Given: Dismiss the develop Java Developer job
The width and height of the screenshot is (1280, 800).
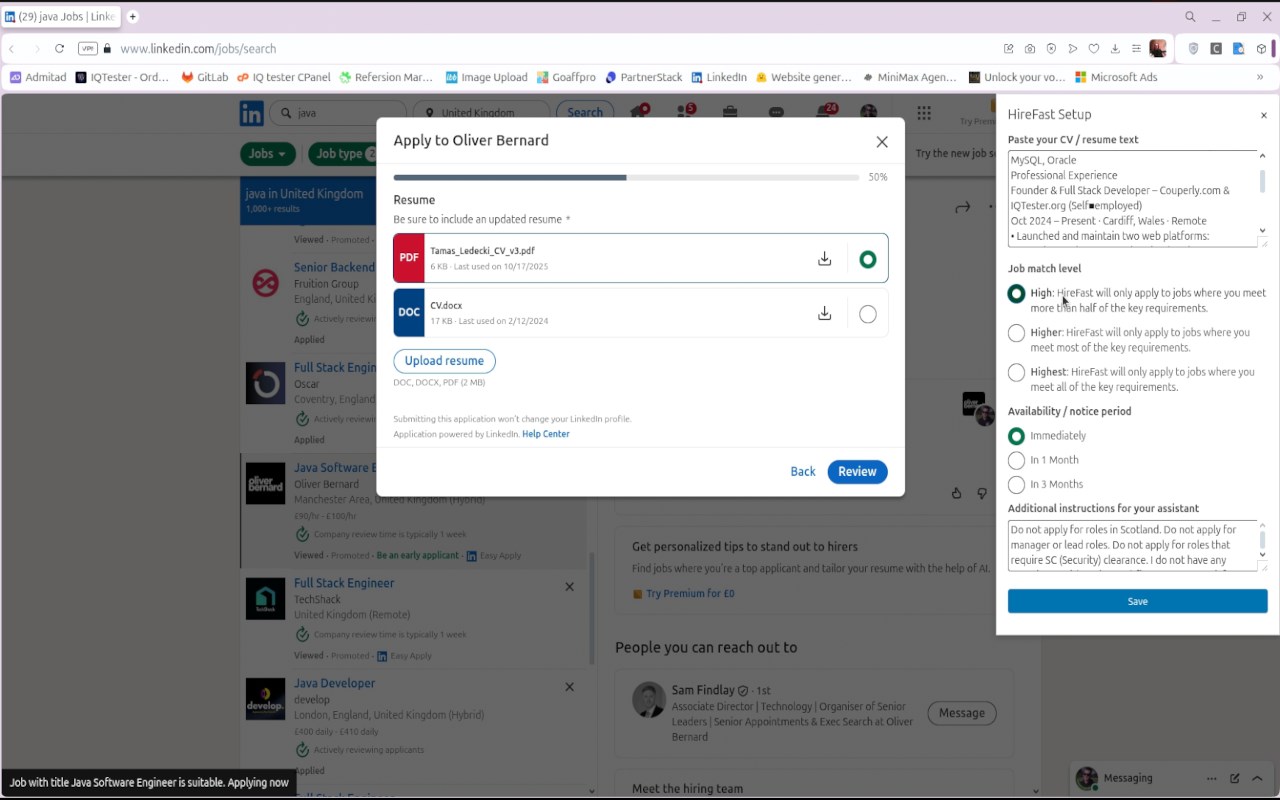Looking at the screenshot, I should (x=569, y=687).
